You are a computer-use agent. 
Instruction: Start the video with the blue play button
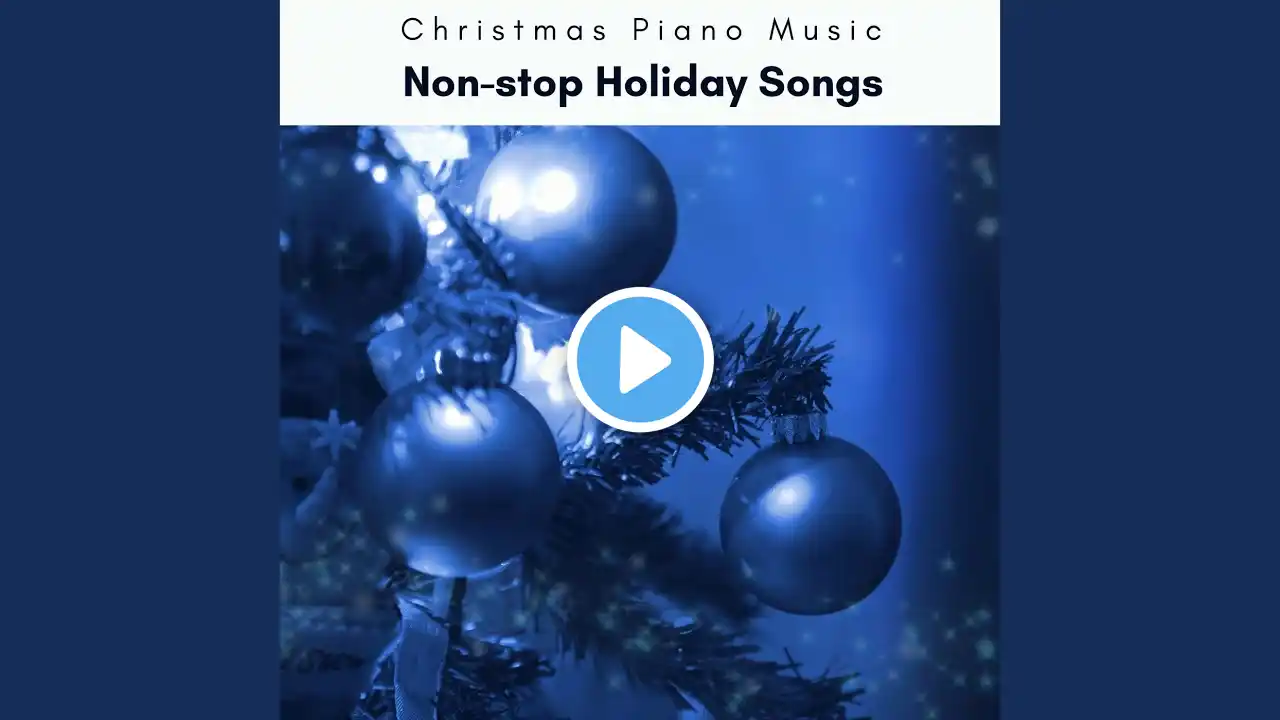640,360
